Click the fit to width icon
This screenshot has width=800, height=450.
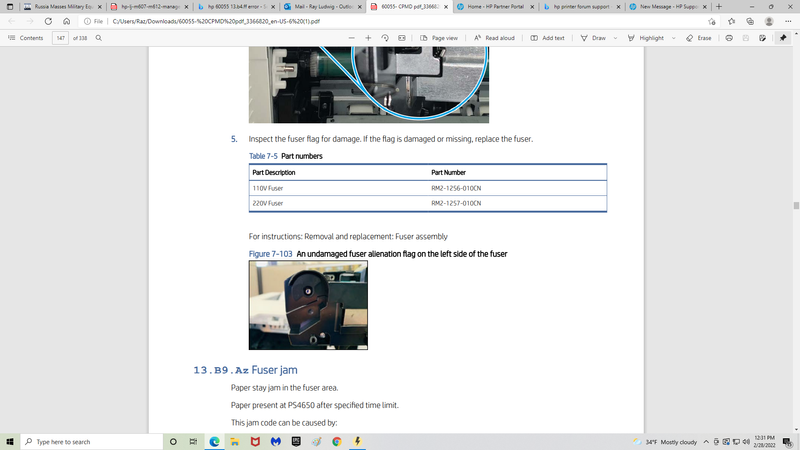(x=401, y=38)
